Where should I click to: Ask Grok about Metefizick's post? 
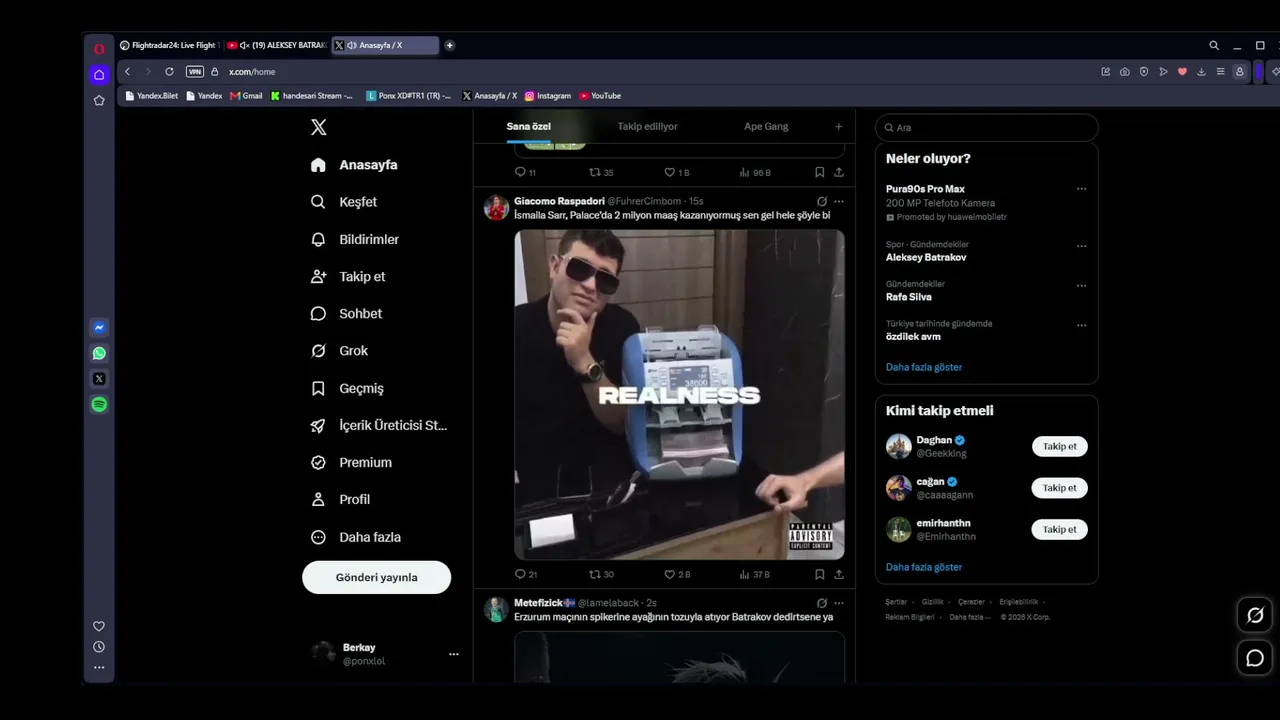coord(822,603)
